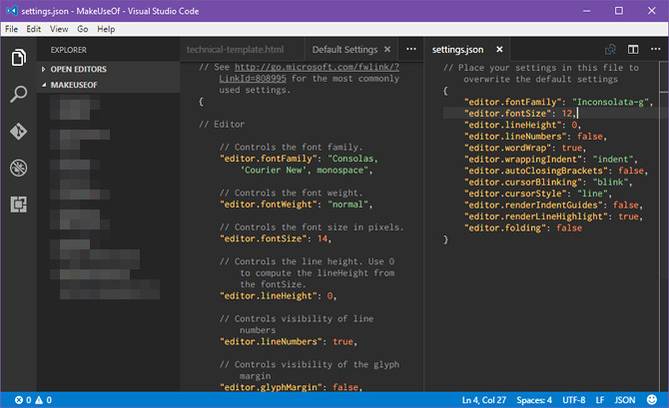The height and width of the screenshot is (408, 669).
Task: Open the View menu
Action: pyautogui.click(x=59, y=29)
